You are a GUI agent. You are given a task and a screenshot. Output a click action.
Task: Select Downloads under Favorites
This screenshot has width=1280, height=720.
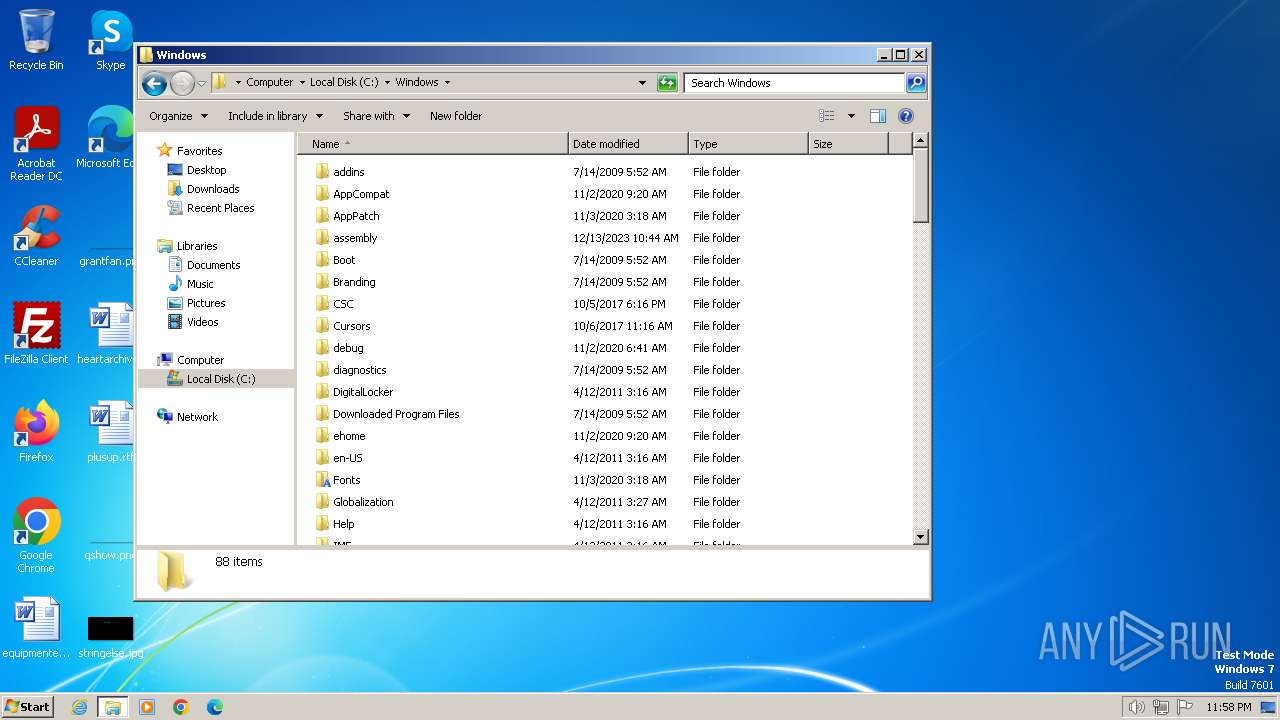(x=213, y=189)
